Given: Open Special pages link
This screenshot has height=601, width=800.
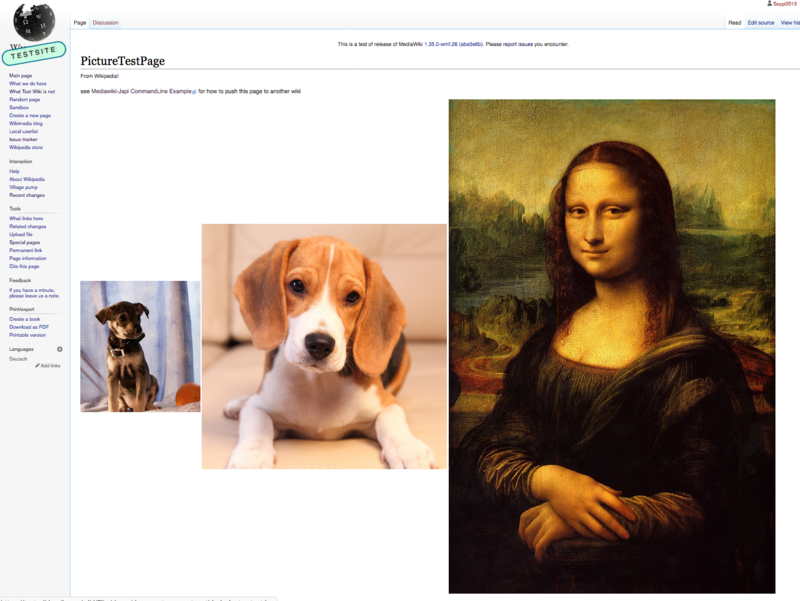Looking at the screenshot, I should (24, 242).
